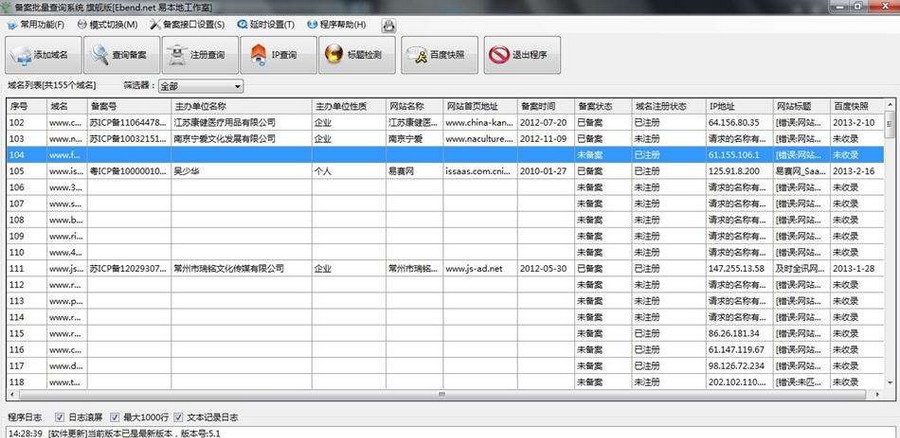Select the highlighted row number 104

[x=27, y=155]
